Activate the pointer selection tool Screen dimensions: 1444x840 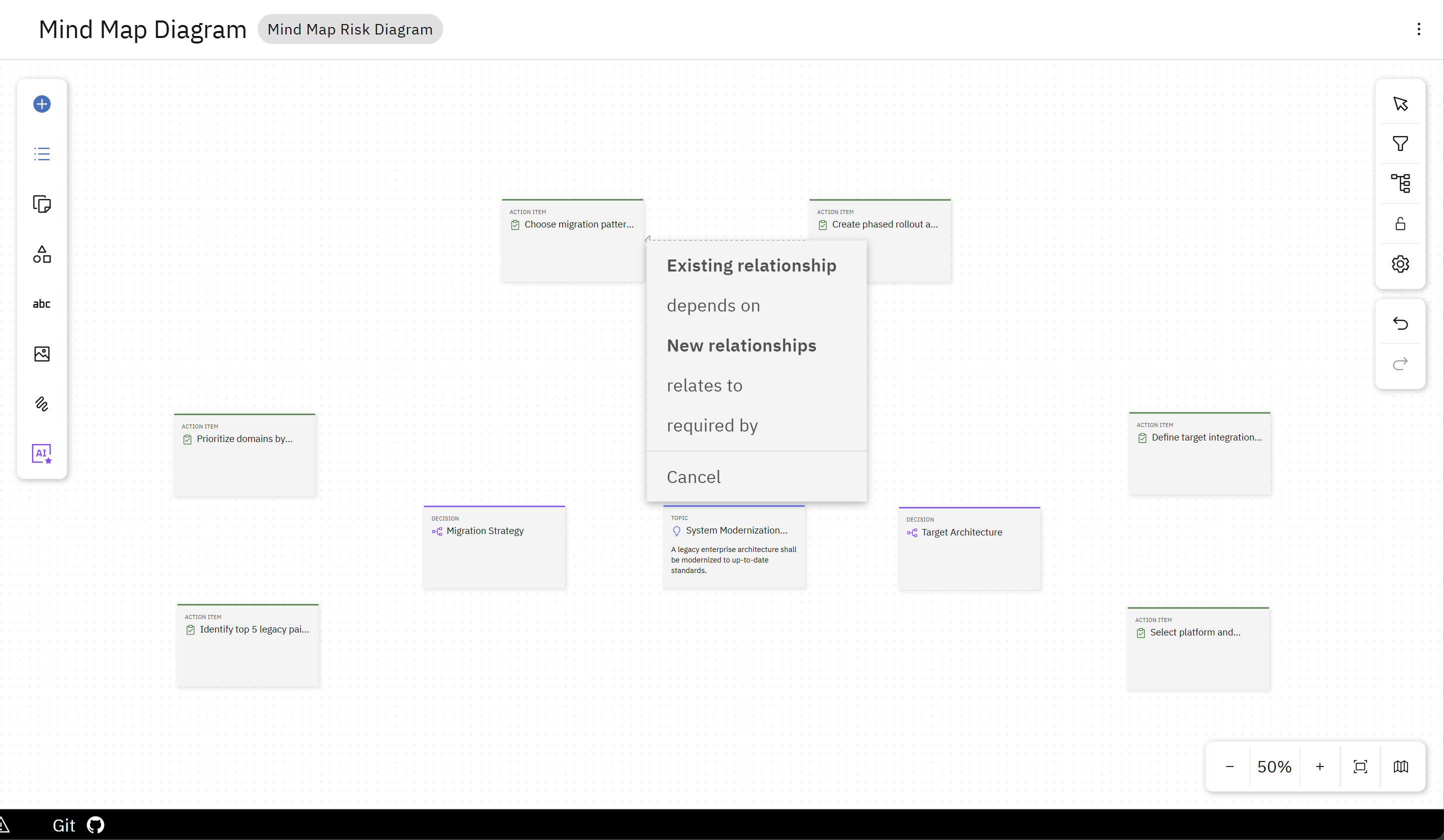[1400, 103]
